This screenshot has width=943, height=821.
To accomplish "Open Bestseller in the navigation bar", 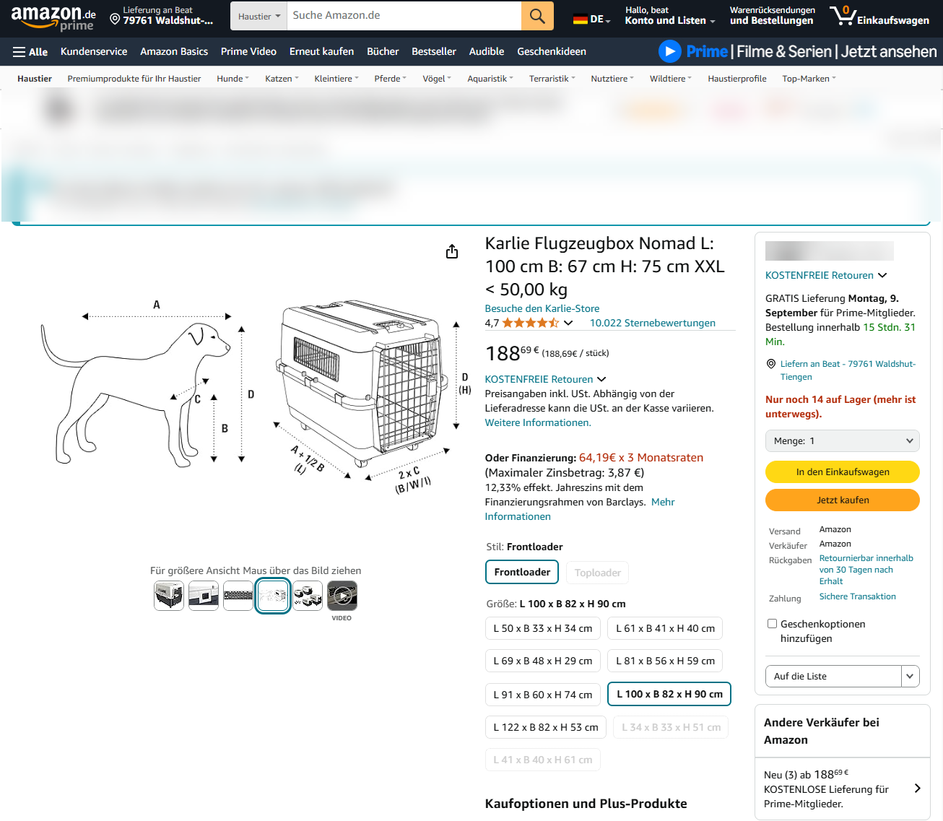I will pyautogui.click(x=434, y=52).
